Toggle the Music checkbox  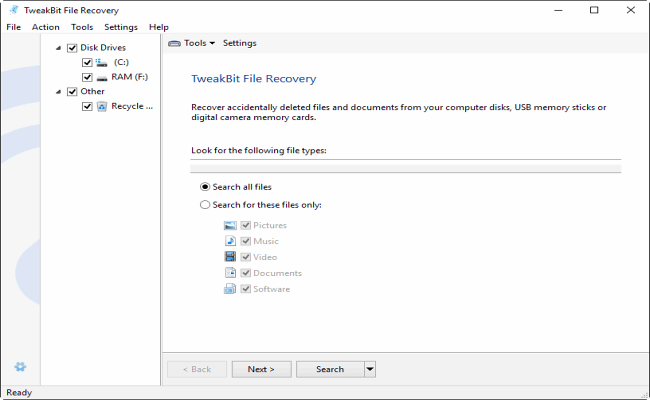pyautogui.click(x=246, y=241)
